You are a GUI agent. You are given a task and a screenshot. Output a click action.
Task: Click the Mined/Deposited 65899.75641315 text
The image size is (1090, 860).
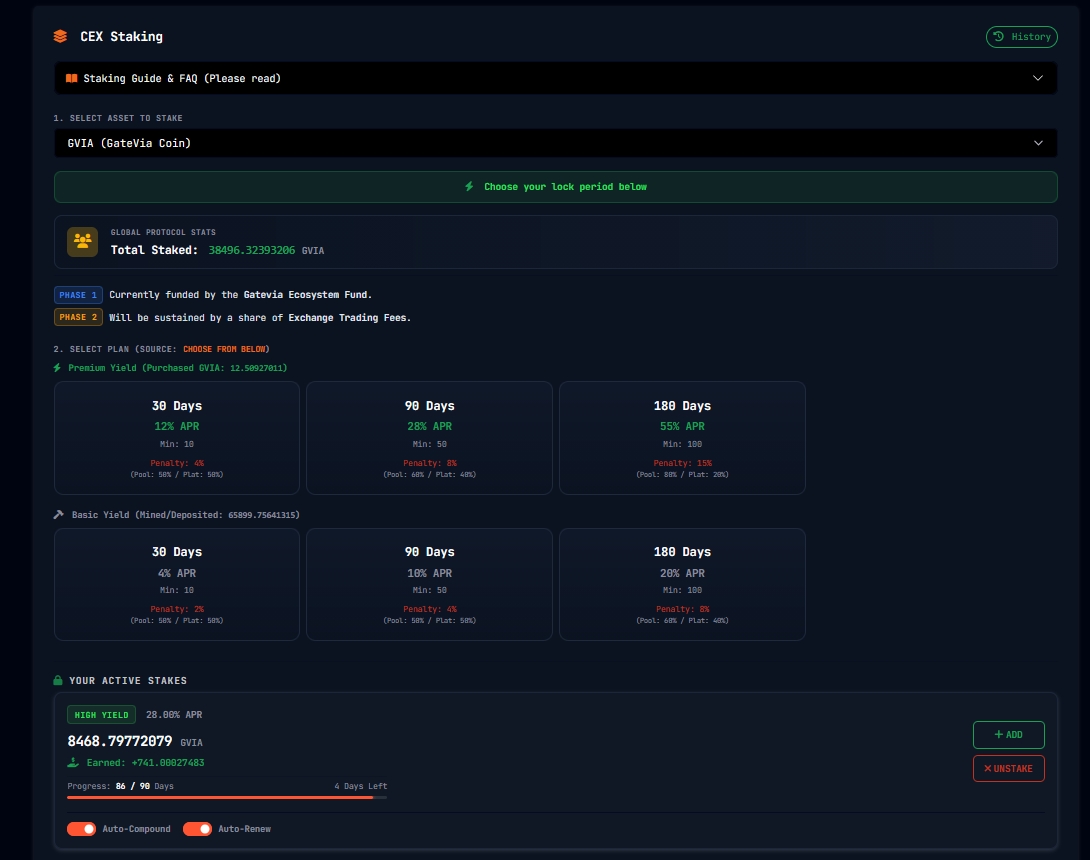point(218,514)
